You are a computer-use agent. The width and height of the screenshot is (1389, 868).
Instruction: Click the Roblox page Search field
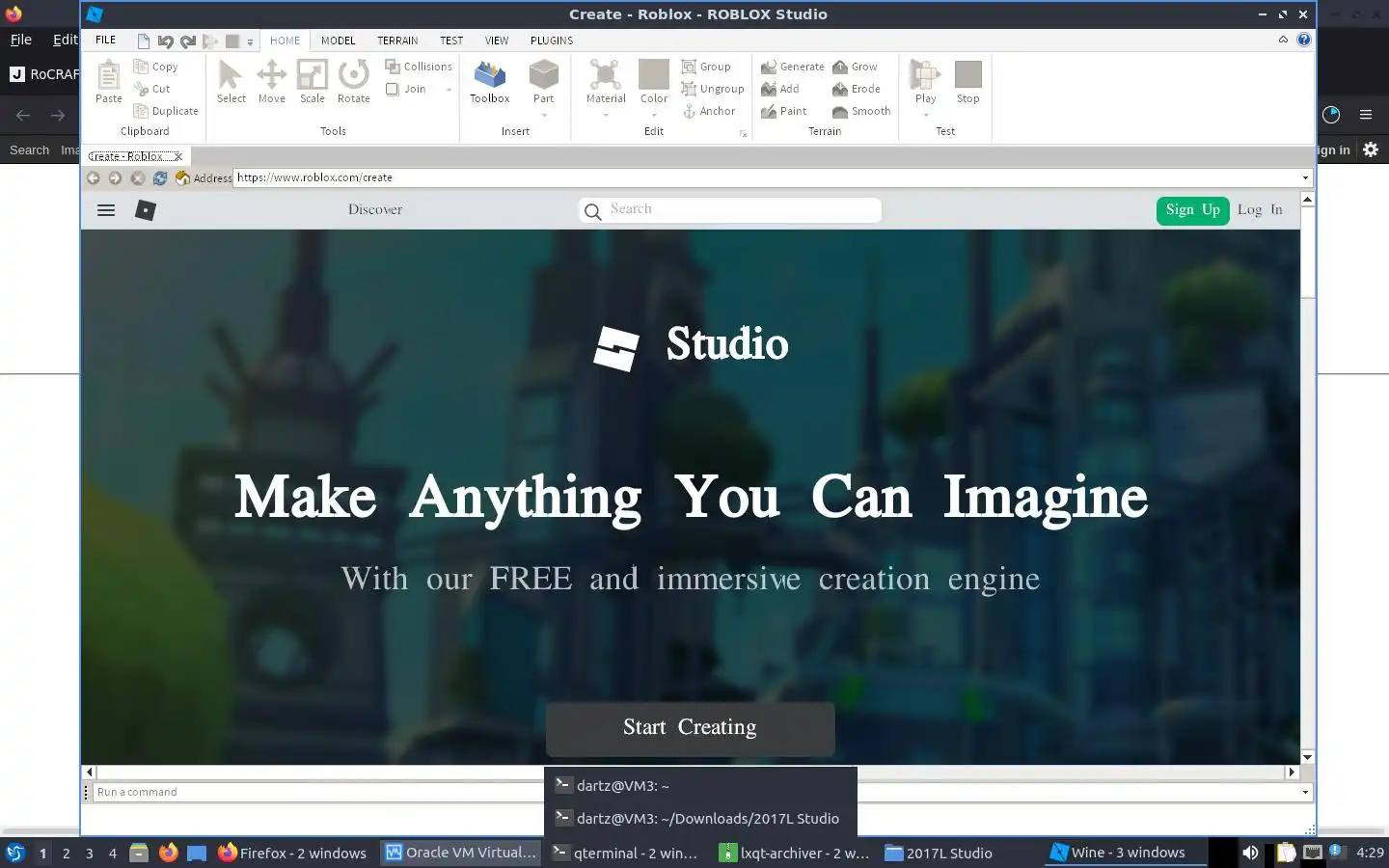click(x=730, y=209)
